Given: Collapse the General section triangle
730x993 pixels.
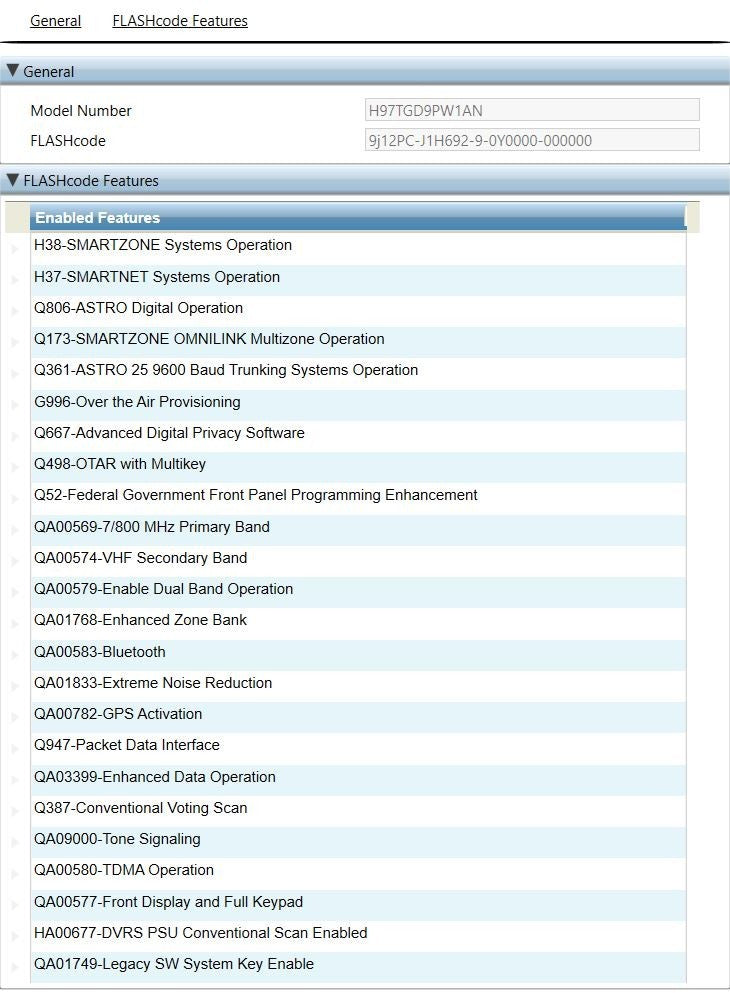Looking at the screenshot, I should pyautogui.click(x=12, y=71).
